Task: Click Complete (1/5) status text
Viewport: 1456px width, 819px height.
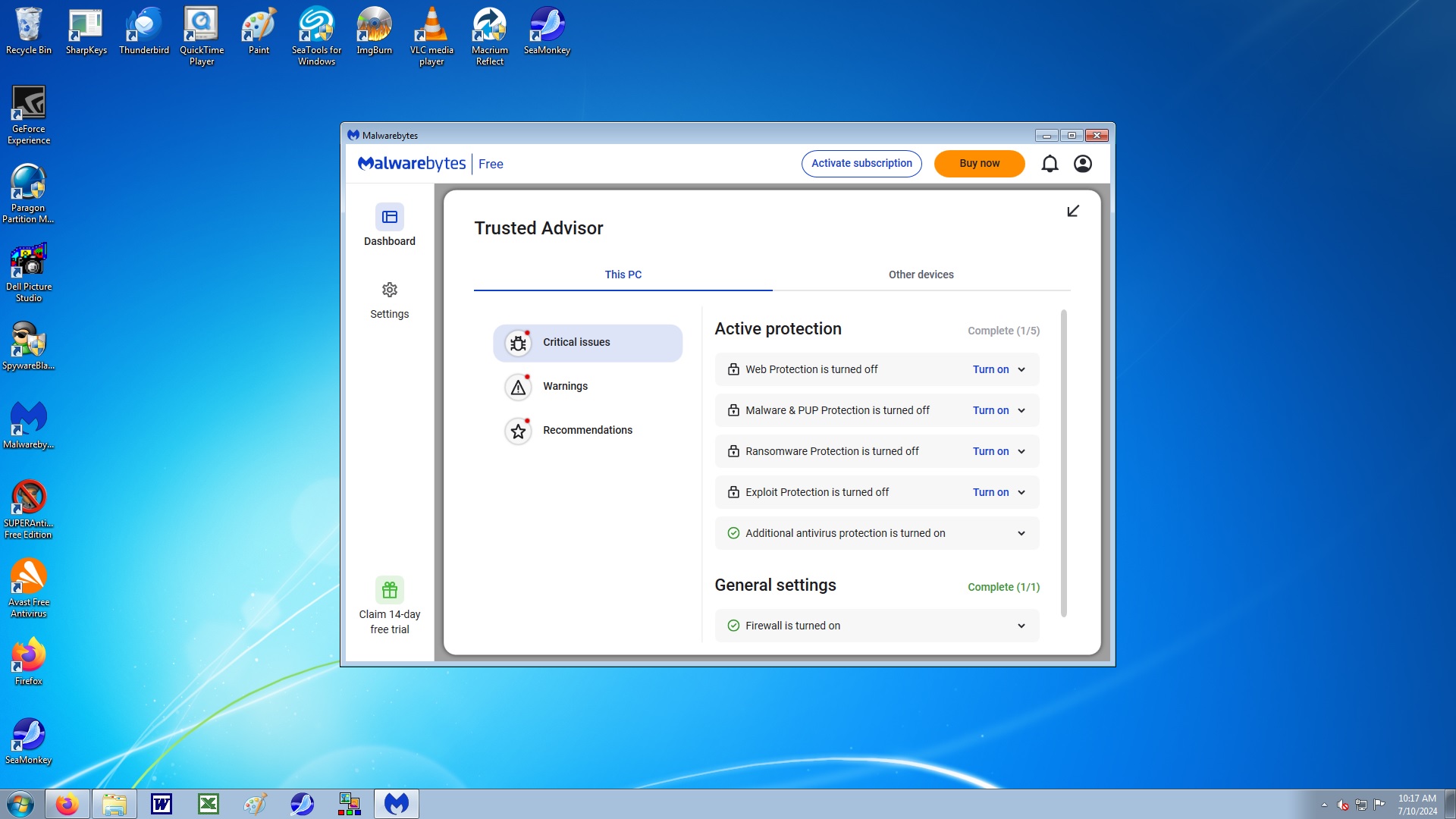Action: coord(1003,331)
